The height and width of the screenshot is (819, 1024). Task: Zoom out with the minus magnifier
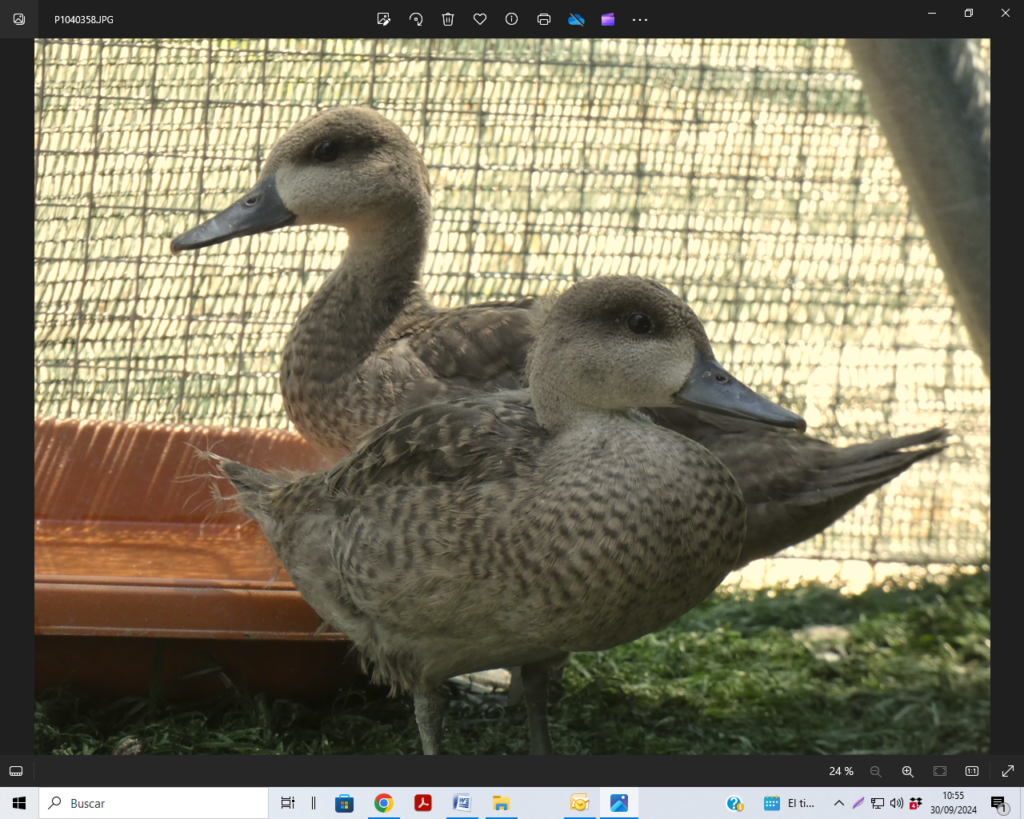coord(876,771)
